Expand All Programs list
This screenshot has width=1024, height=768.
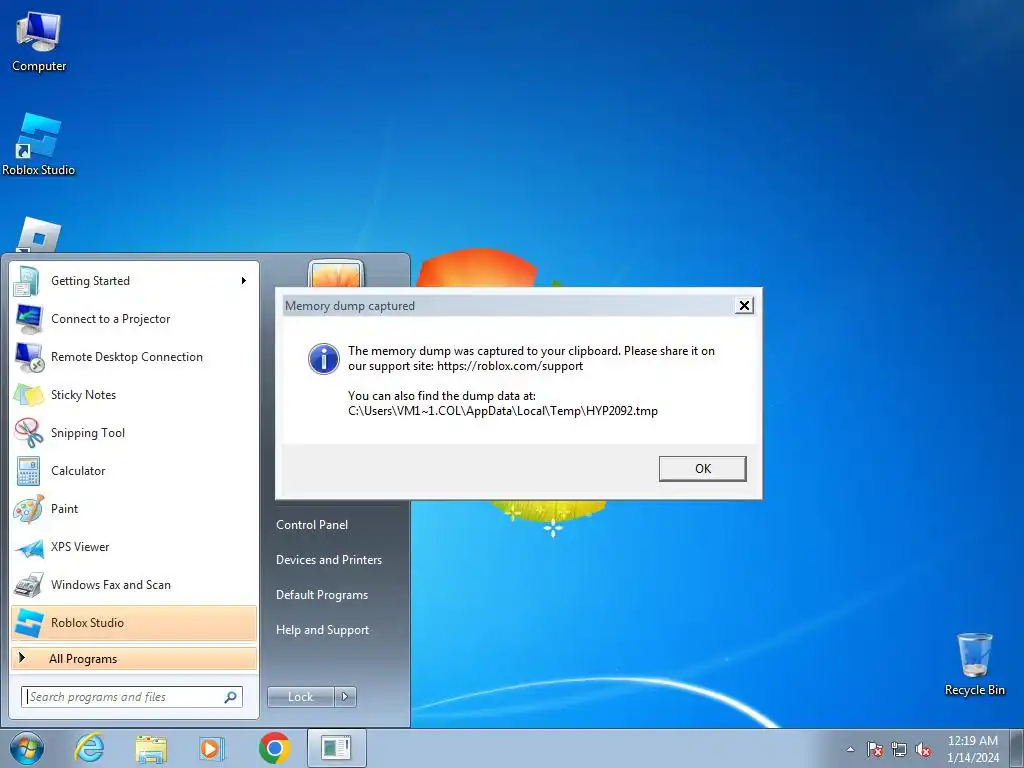pyautogui.click(x=134, y=659)
